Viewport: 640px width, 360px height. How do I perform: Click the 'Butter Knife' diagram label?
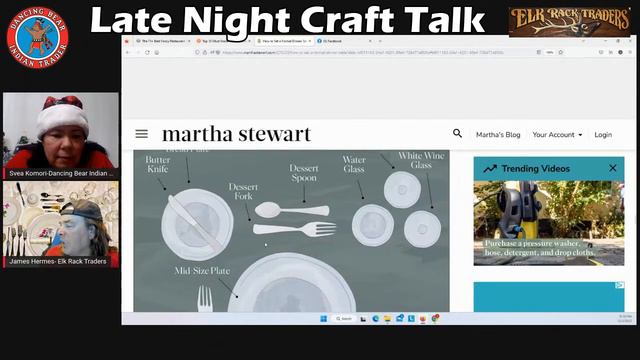[x=158, y=164]
